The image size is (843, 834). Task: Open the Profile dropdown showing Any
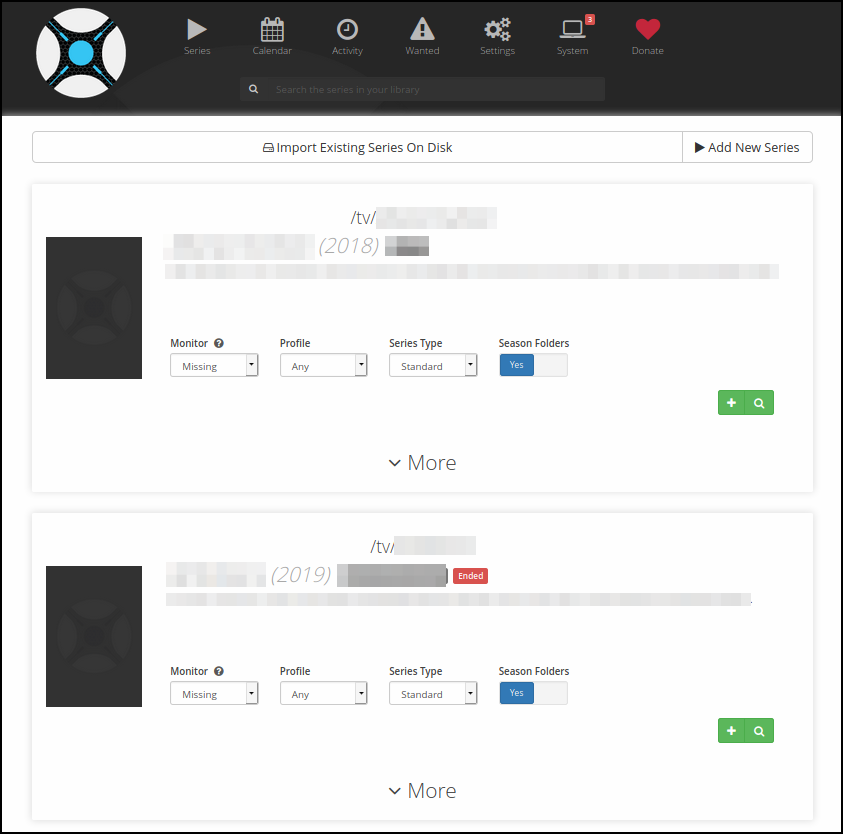[x=323, y=365]
